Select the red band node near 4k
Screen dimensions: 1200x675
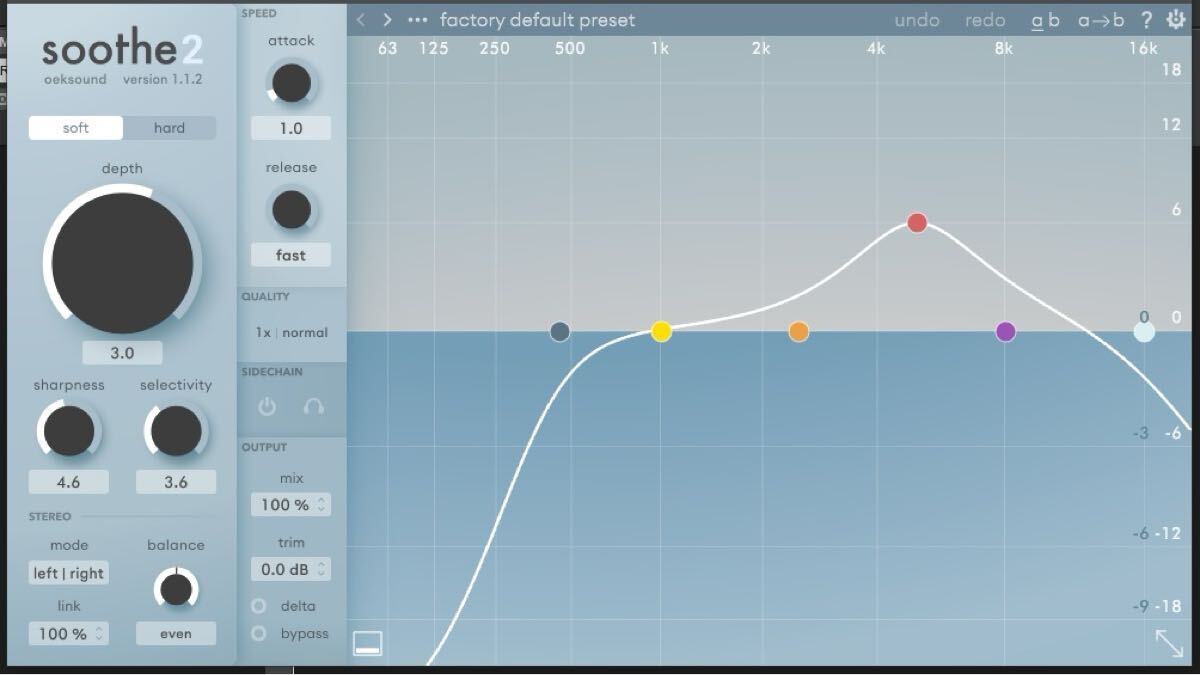point(917,222)
